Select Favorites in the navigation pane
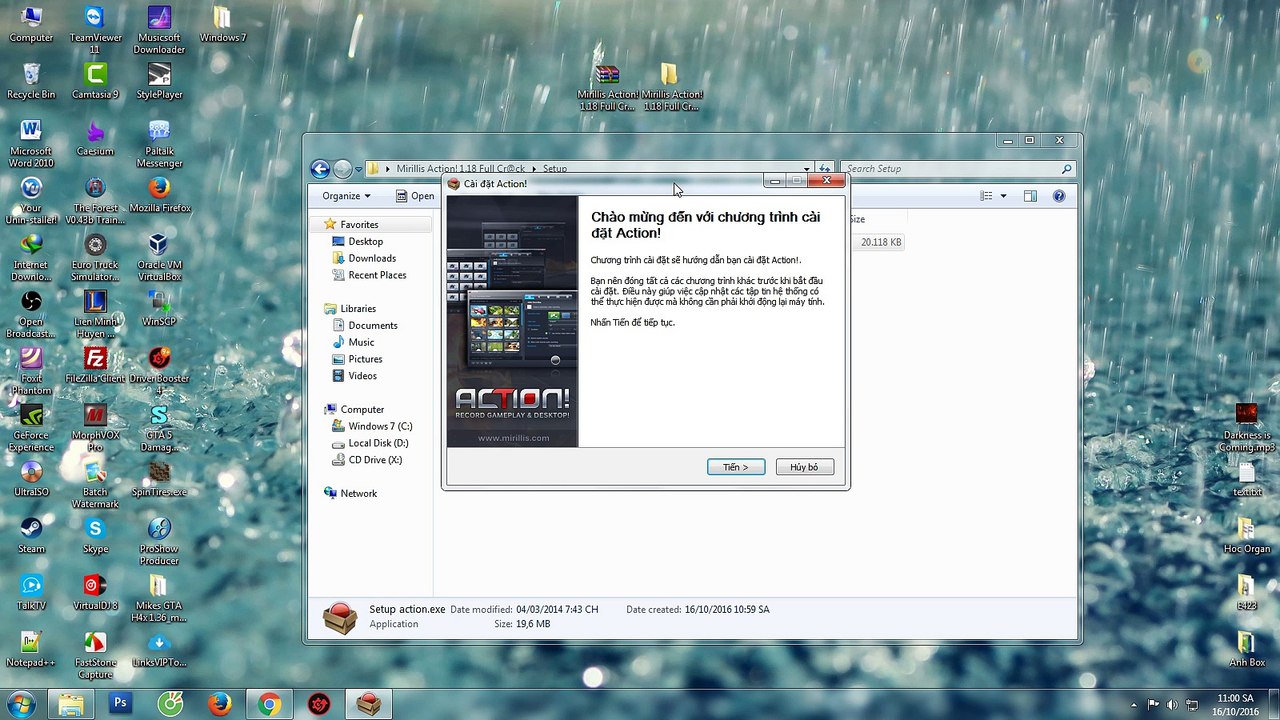The height and width of the screenshot is (720, 1280). [x=359, y=225]
